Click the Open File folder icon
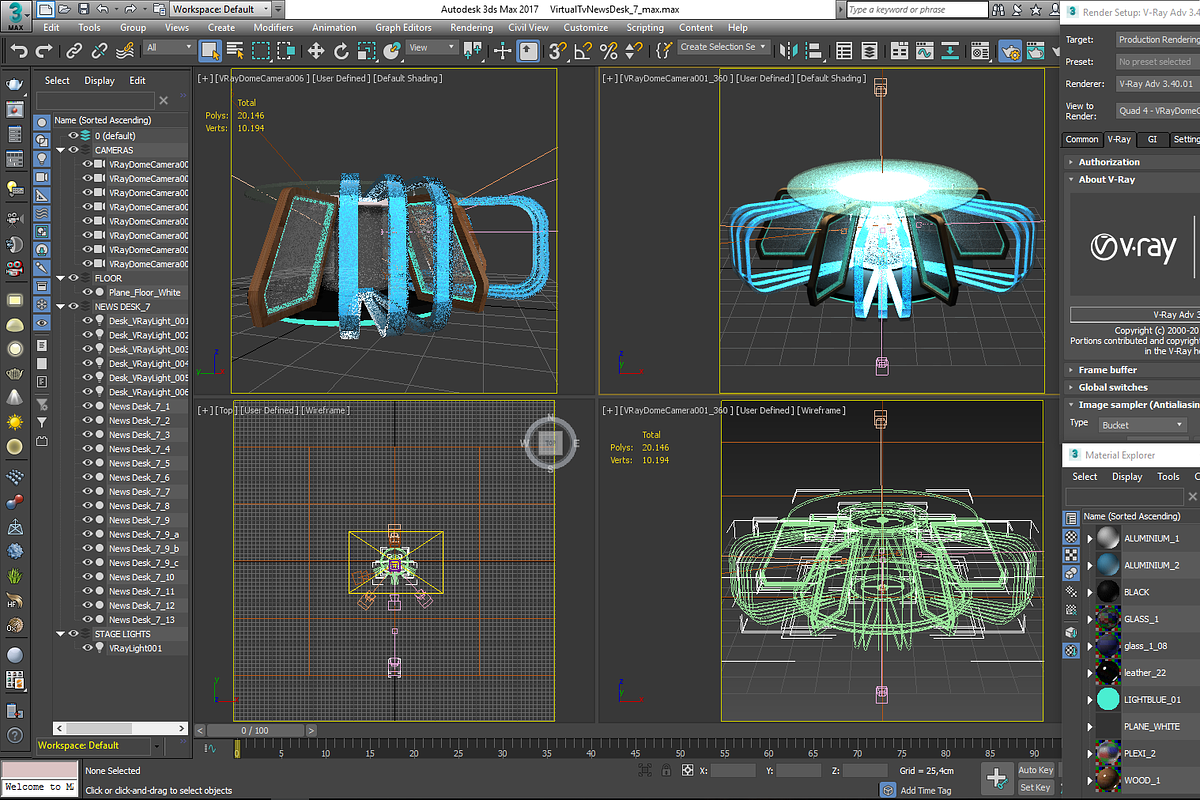 coord(66,9)
